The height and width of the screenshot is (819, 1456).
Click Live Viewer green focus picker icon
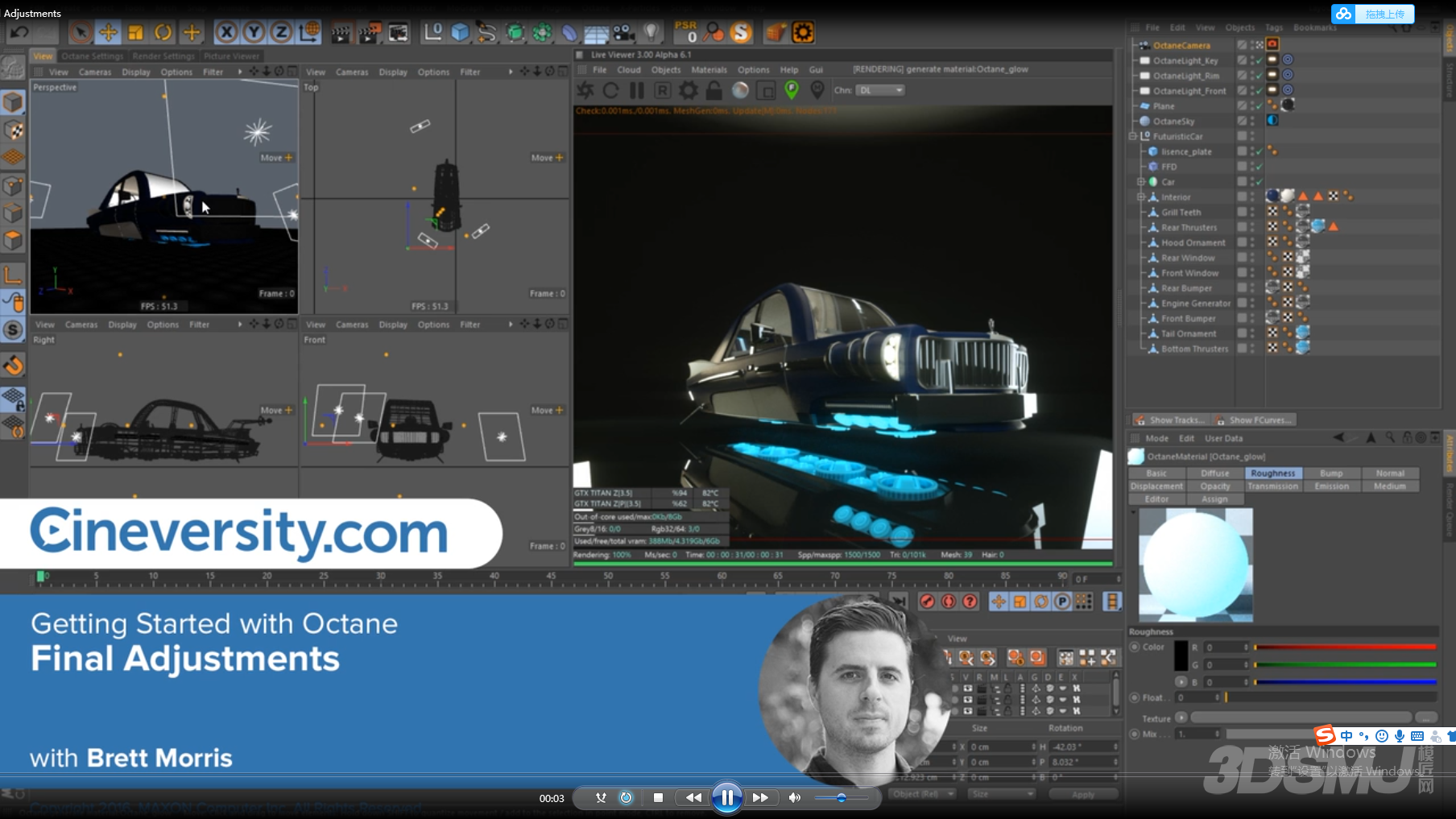click(792, 90)
